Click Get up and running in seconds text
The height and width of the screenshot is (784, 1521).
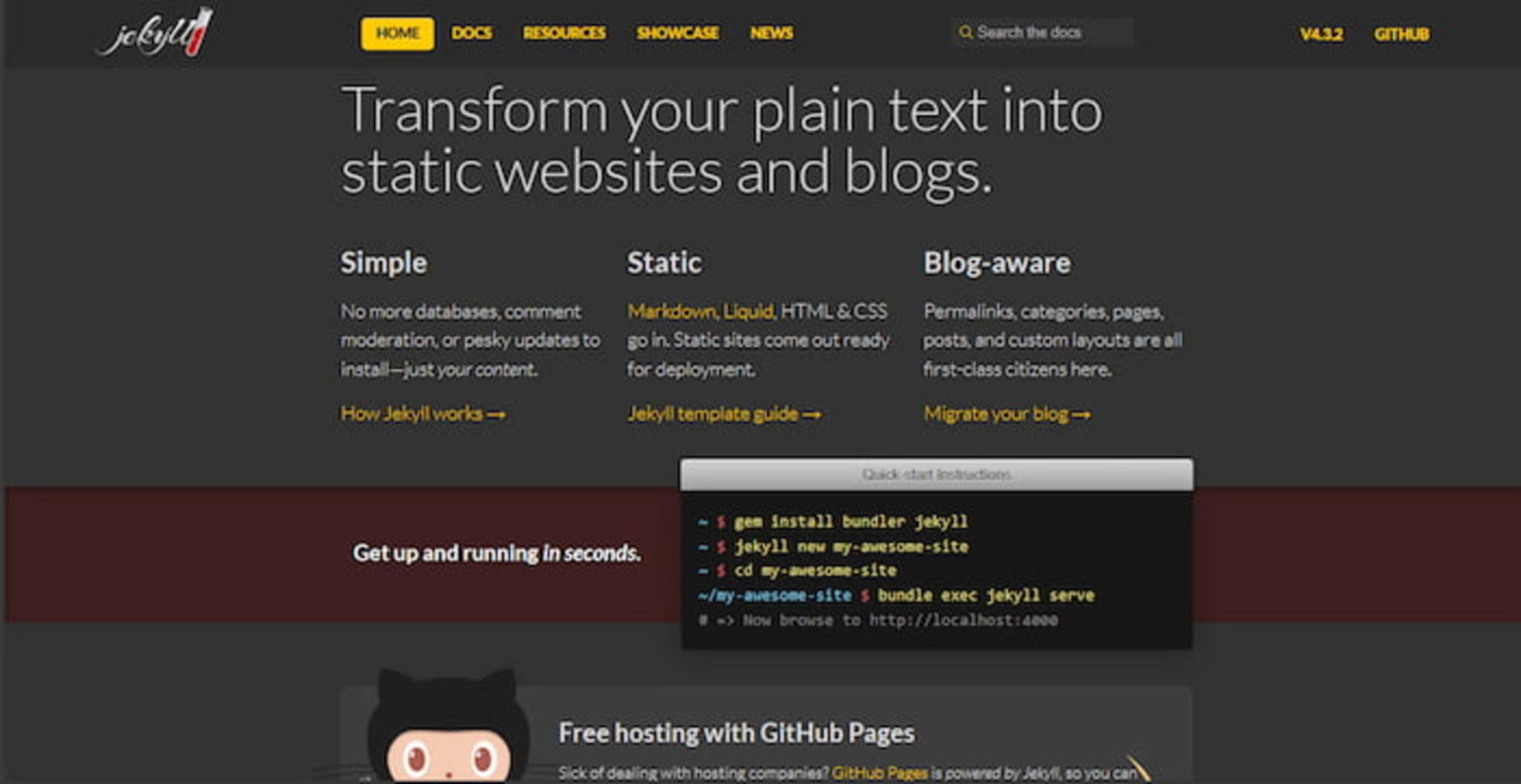click(x=497, y=554)
